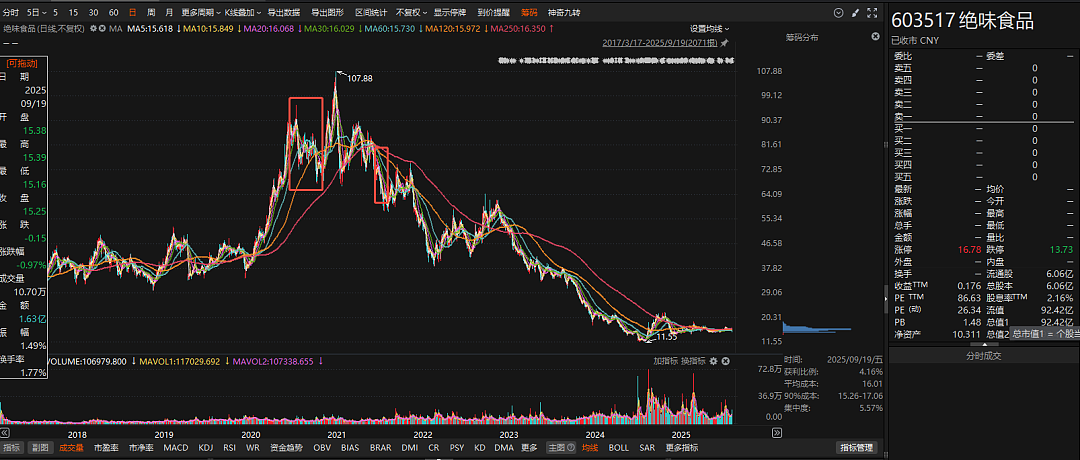Close the MA overlay with the X icon
Screen dimensions: 1080x460
point(102,28)
